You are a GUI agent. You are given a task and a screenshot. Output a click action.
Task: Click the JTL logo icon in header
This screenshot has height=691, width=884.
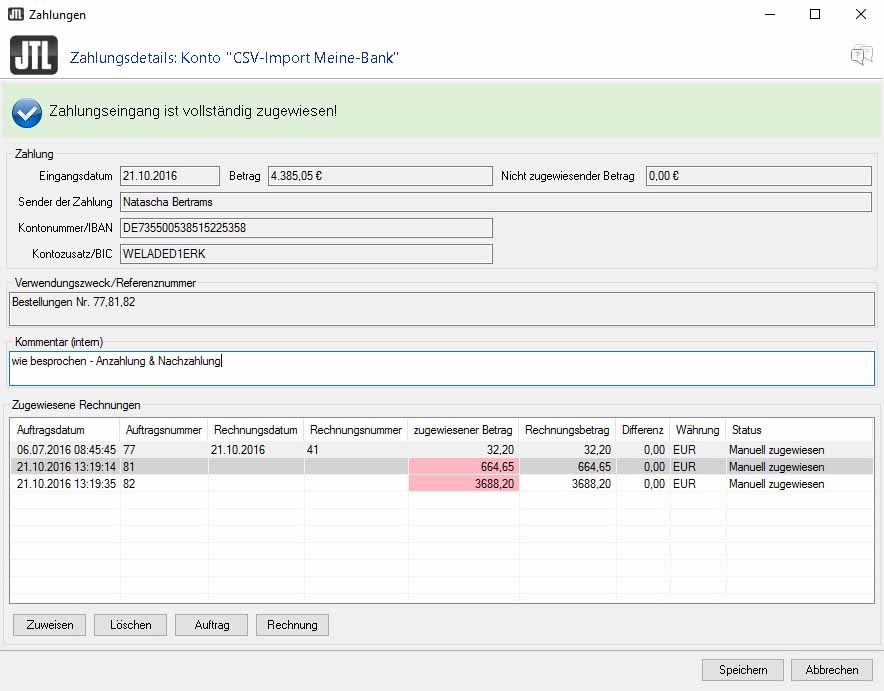33,55
